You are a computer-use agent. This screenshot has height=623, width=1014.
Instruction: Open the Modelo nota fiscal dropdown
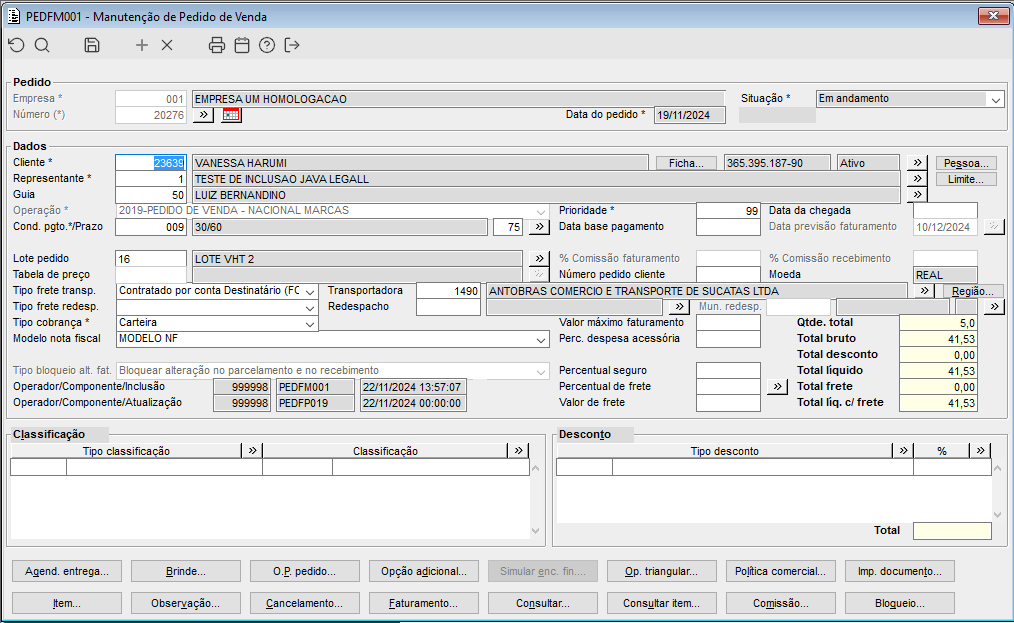click(x=541, y=339)
